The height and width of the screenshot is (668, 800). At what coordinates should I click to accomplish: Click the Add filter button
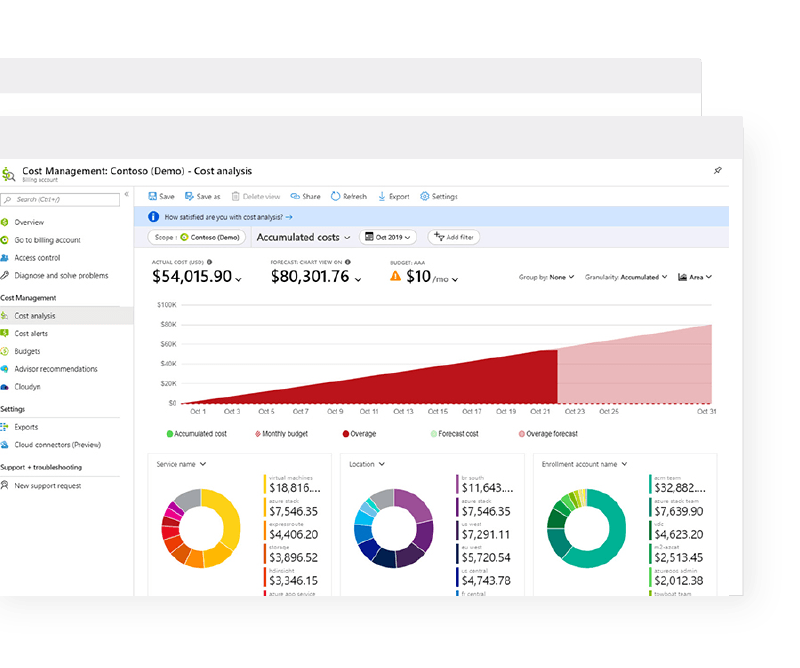pyautogui.click(x=454, y=237)
